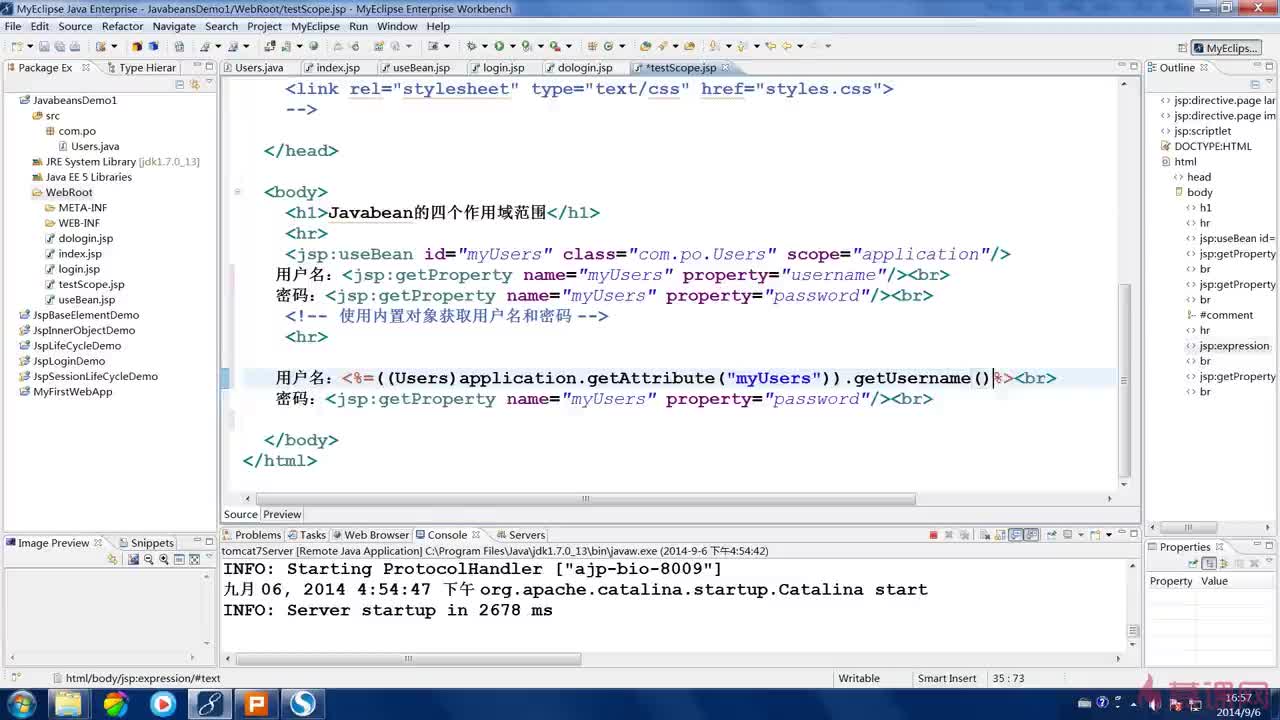
Task: Click the Smart Insert status field
Action: coord(947,678)
